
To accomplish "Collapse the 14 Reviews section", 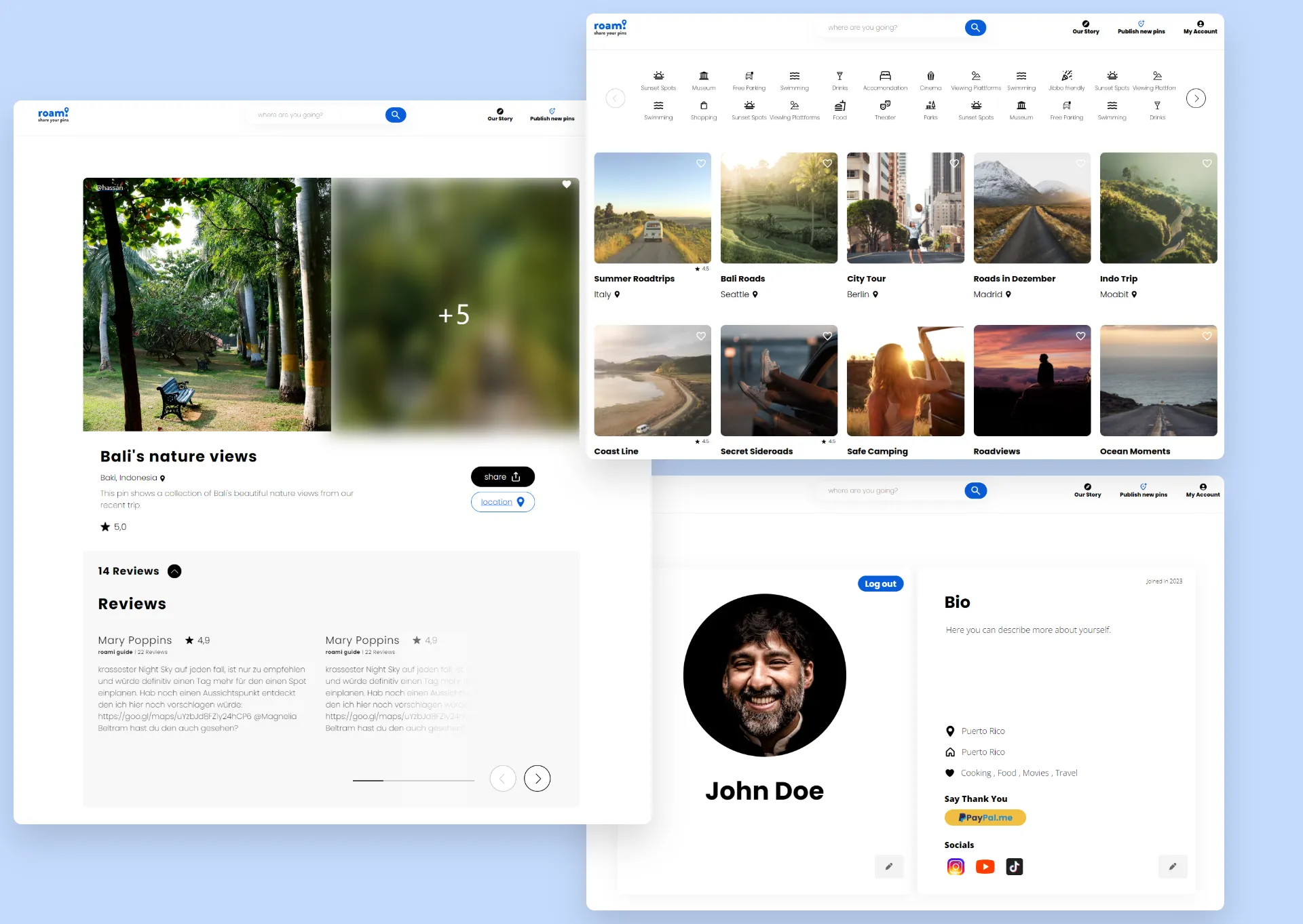I will point(174,571).
